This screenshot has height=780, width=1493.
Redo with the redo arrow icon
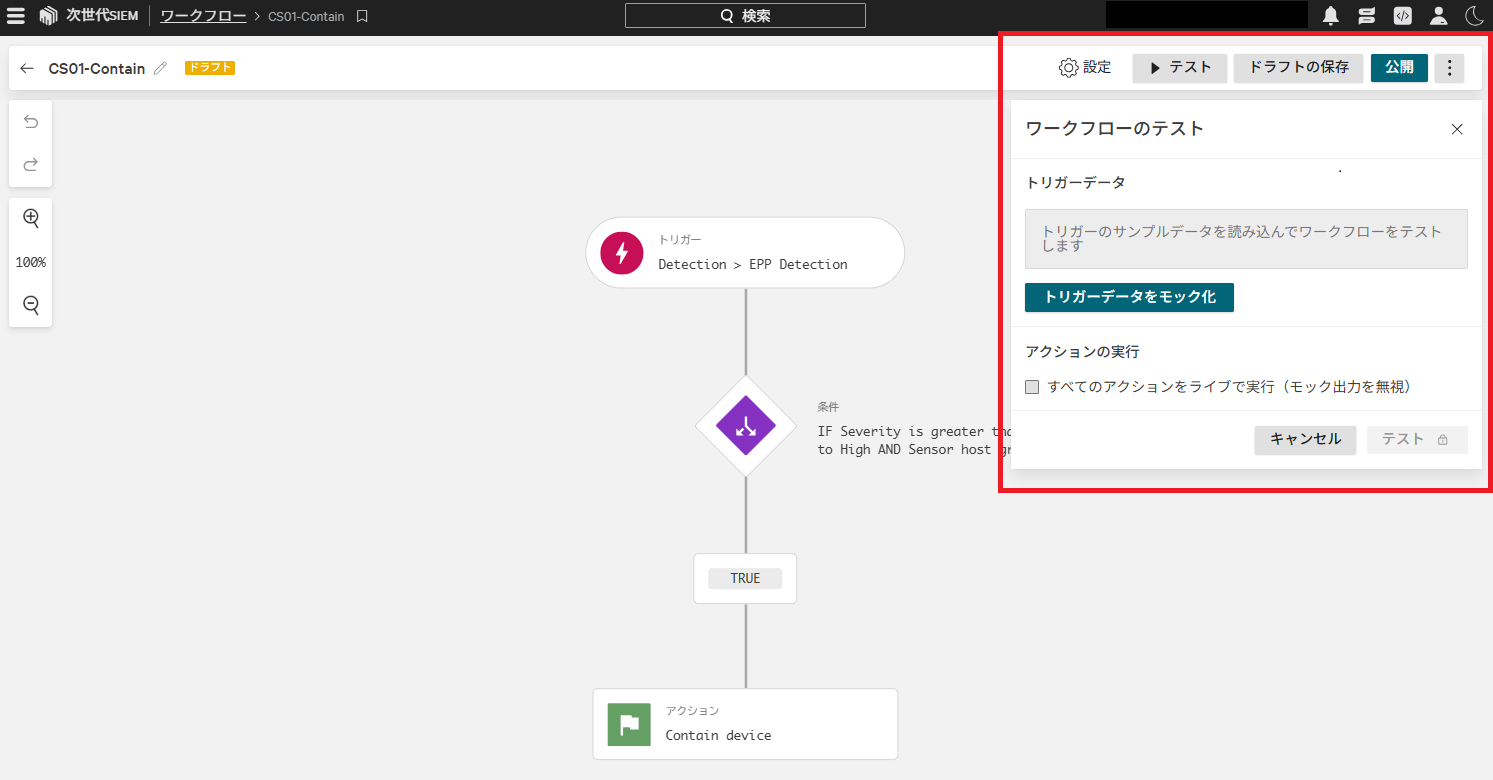tap(30, 165)
